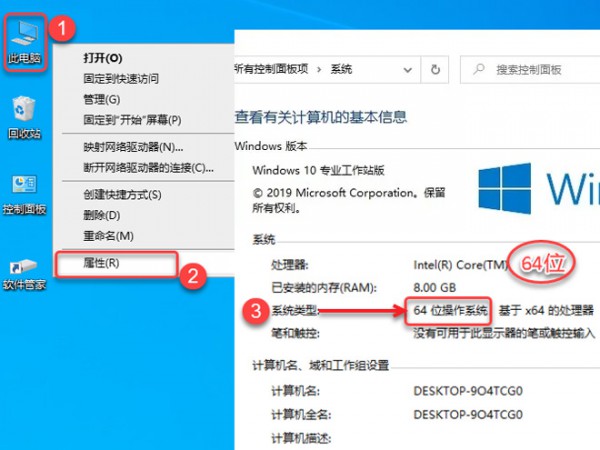Select the 软件管家 shortcut icon
600x450 pixels.
(24, 274)
